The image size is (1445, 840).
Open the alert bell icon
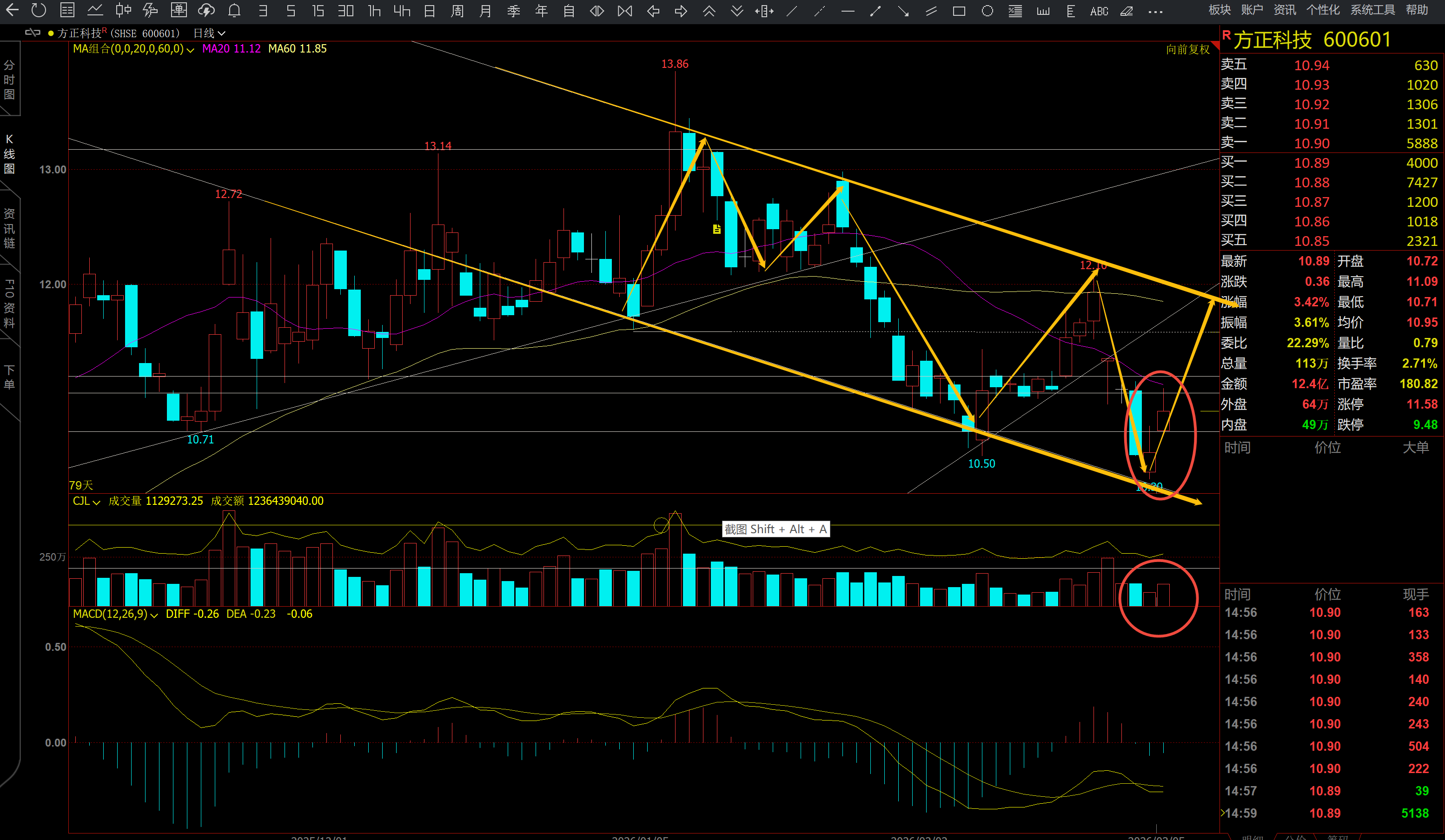234,10
